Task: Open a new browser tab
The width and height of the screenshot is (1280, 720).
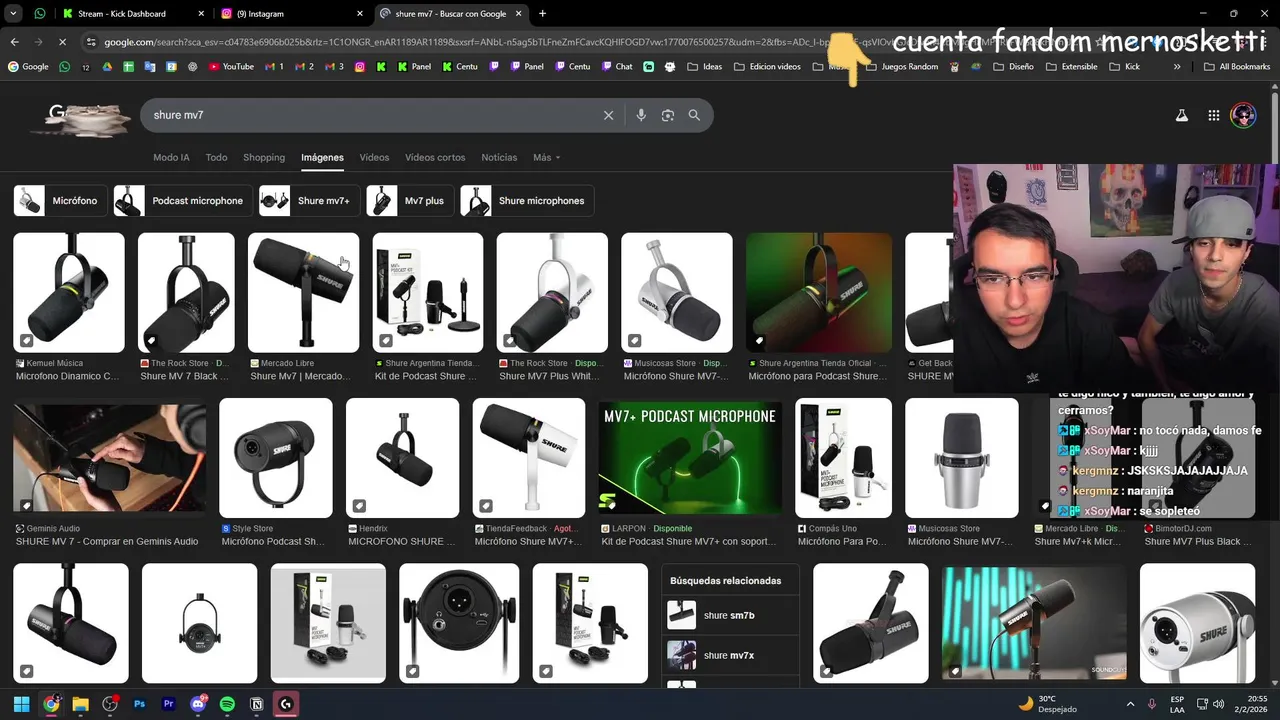Action: click(x=542, y=14)
